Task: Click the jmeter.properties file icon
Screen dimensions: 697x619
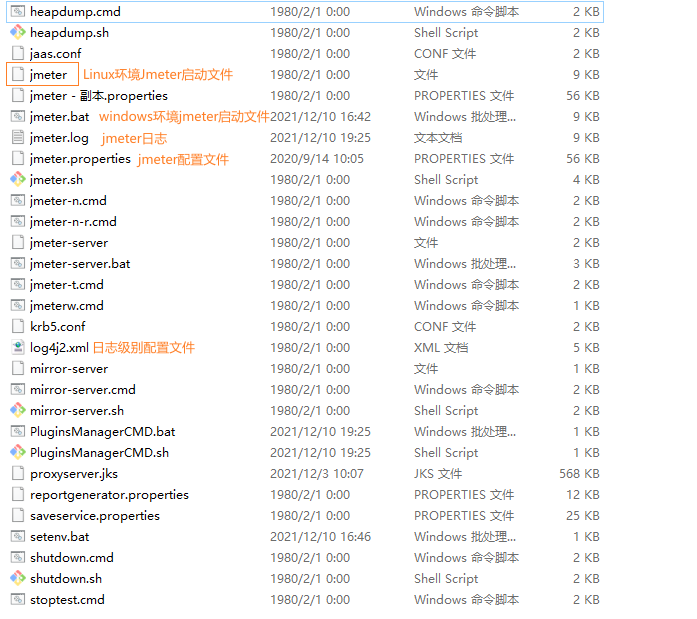Action: [18, 158]
